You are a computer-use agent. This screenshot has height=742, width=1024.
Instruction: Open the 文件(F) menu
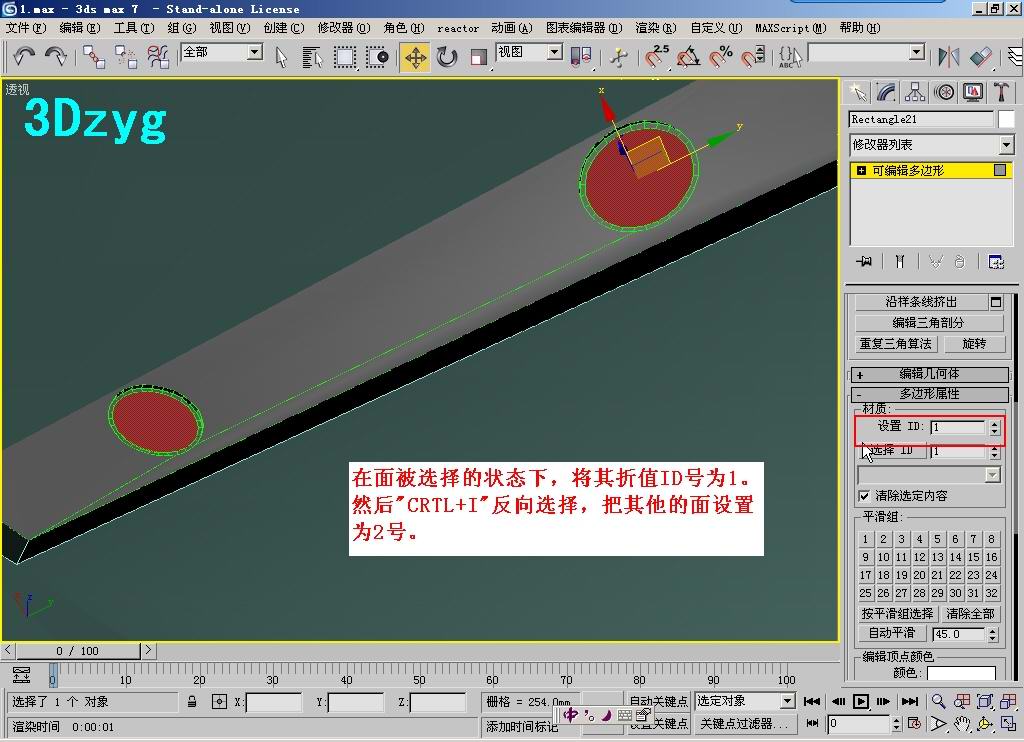(26, 27)
